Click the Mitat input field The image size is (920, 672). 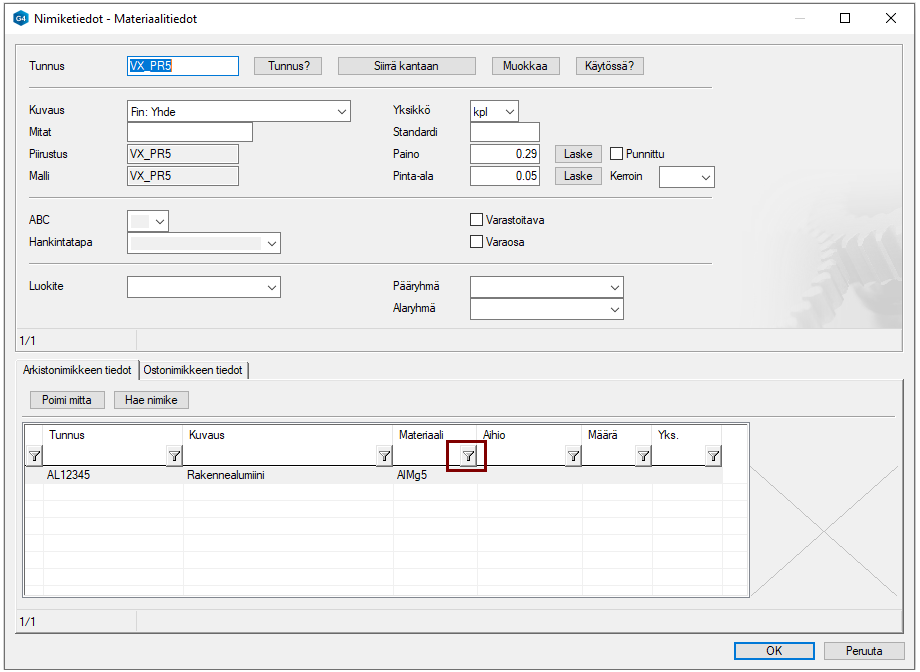[x=190, y=132]
